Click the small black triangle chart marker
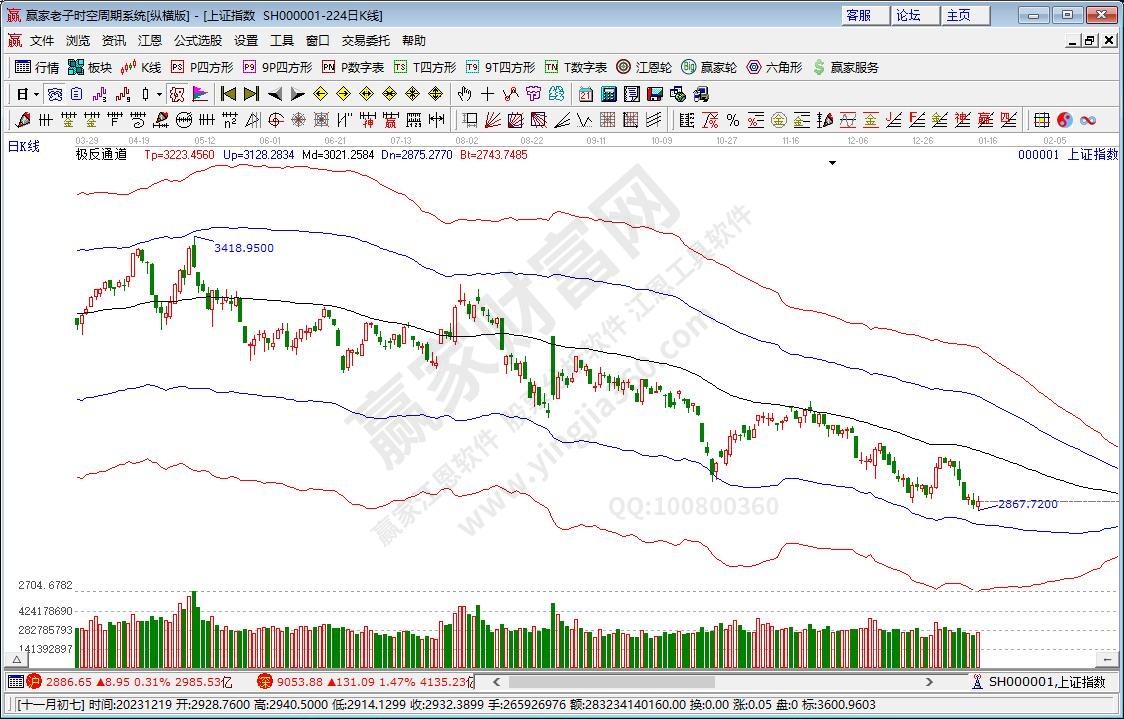Screen dimensions: 1124x719 point(832,164)
